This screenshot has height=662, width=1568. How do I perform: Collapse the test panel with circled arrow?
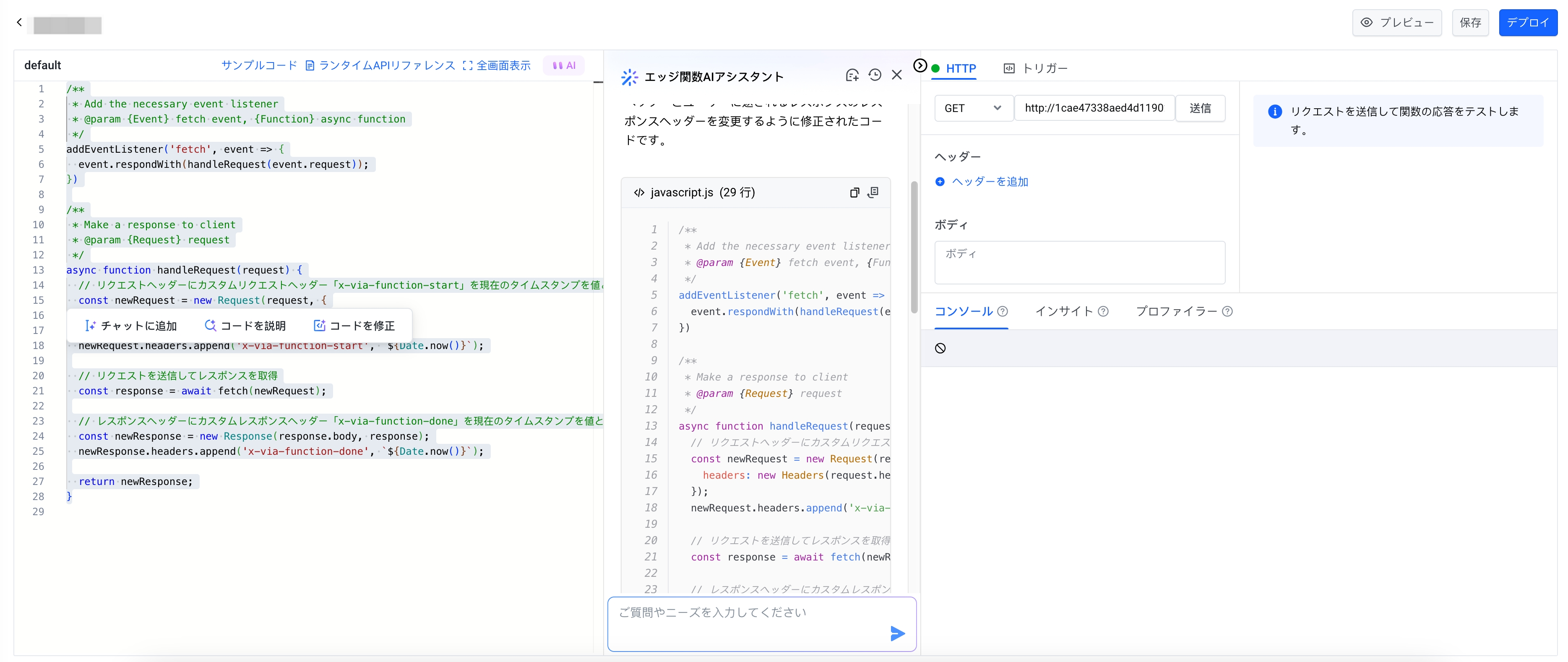[920, 66]
